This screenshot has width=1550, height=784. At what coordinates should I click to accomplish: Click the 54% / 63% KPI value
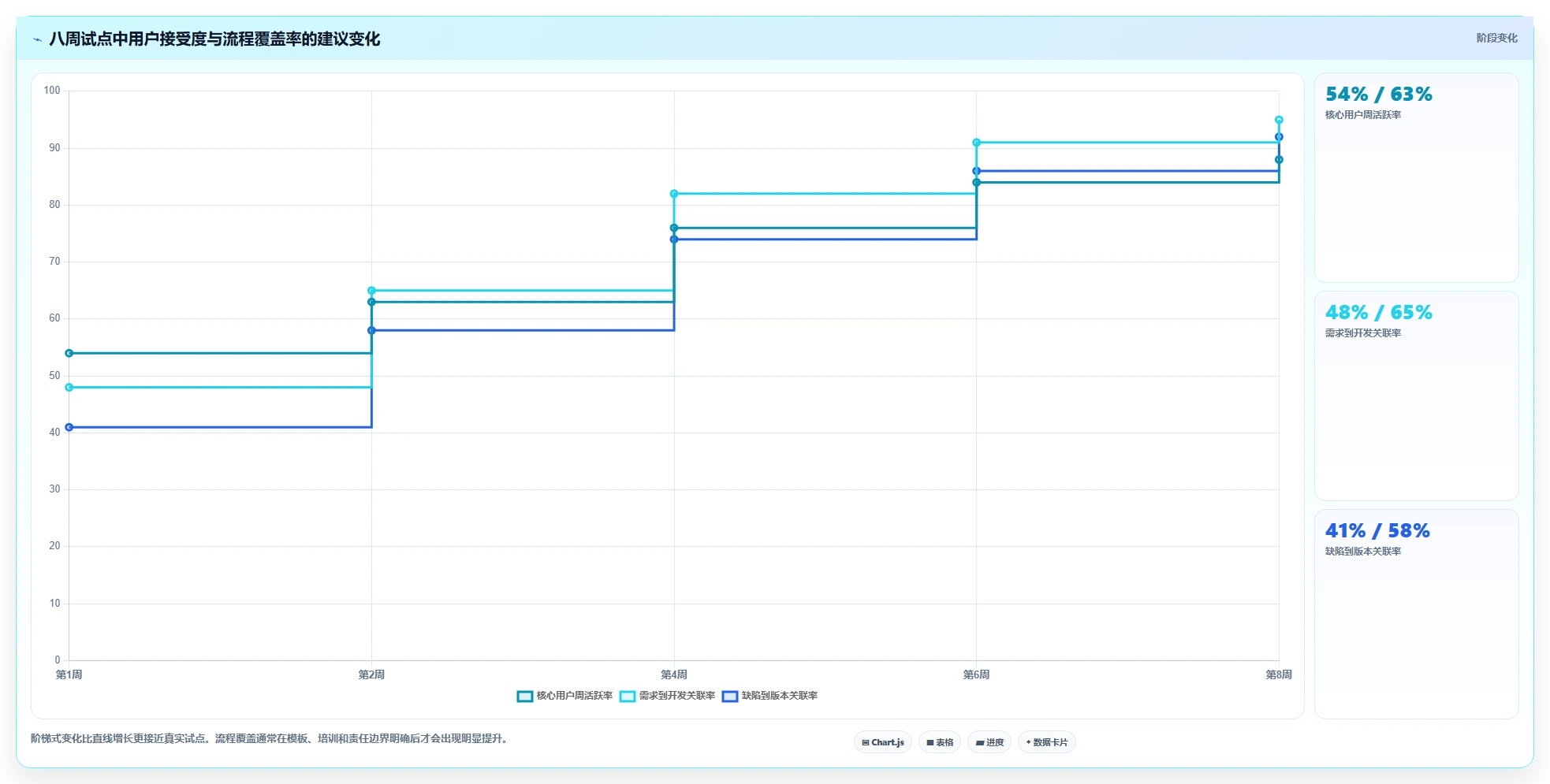[1378, 95]
